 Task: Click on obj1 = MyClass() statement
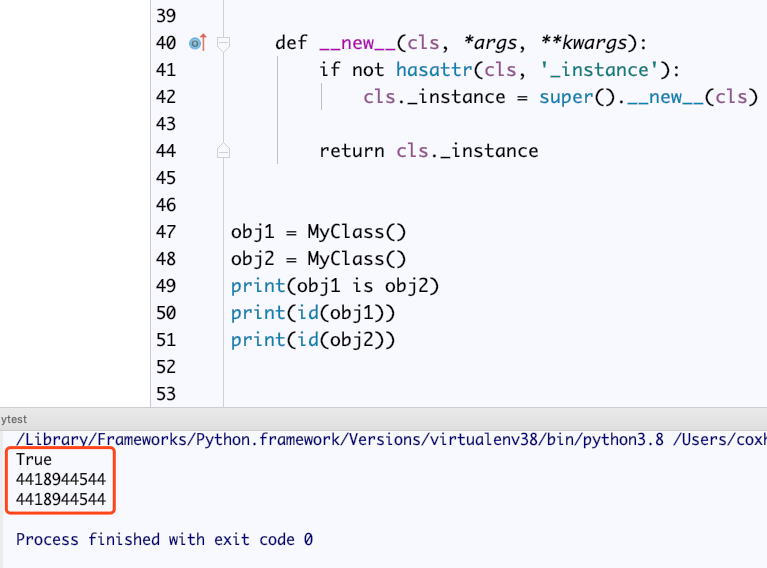318,232
